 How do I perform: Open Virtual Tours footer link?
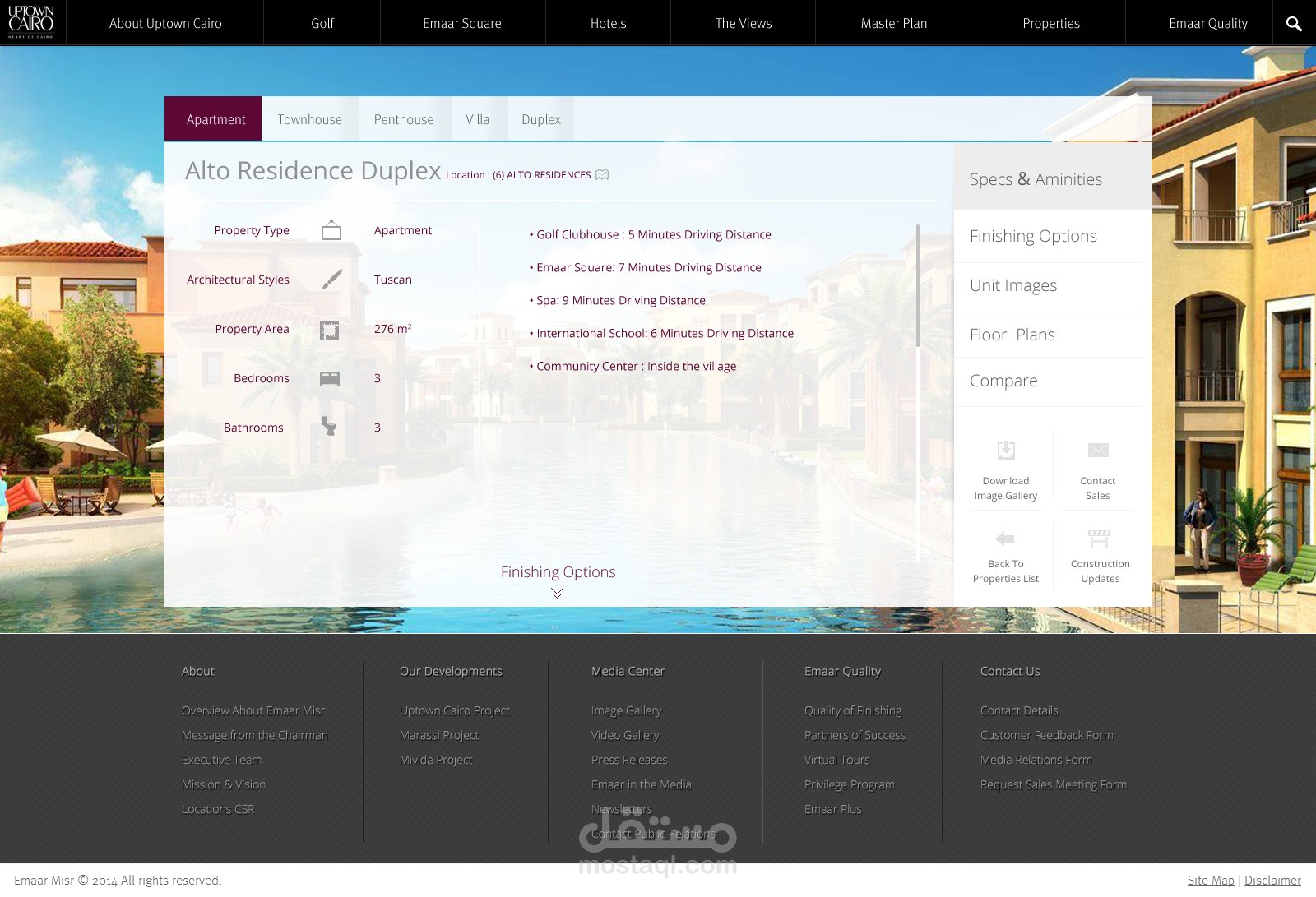[837, 760]
